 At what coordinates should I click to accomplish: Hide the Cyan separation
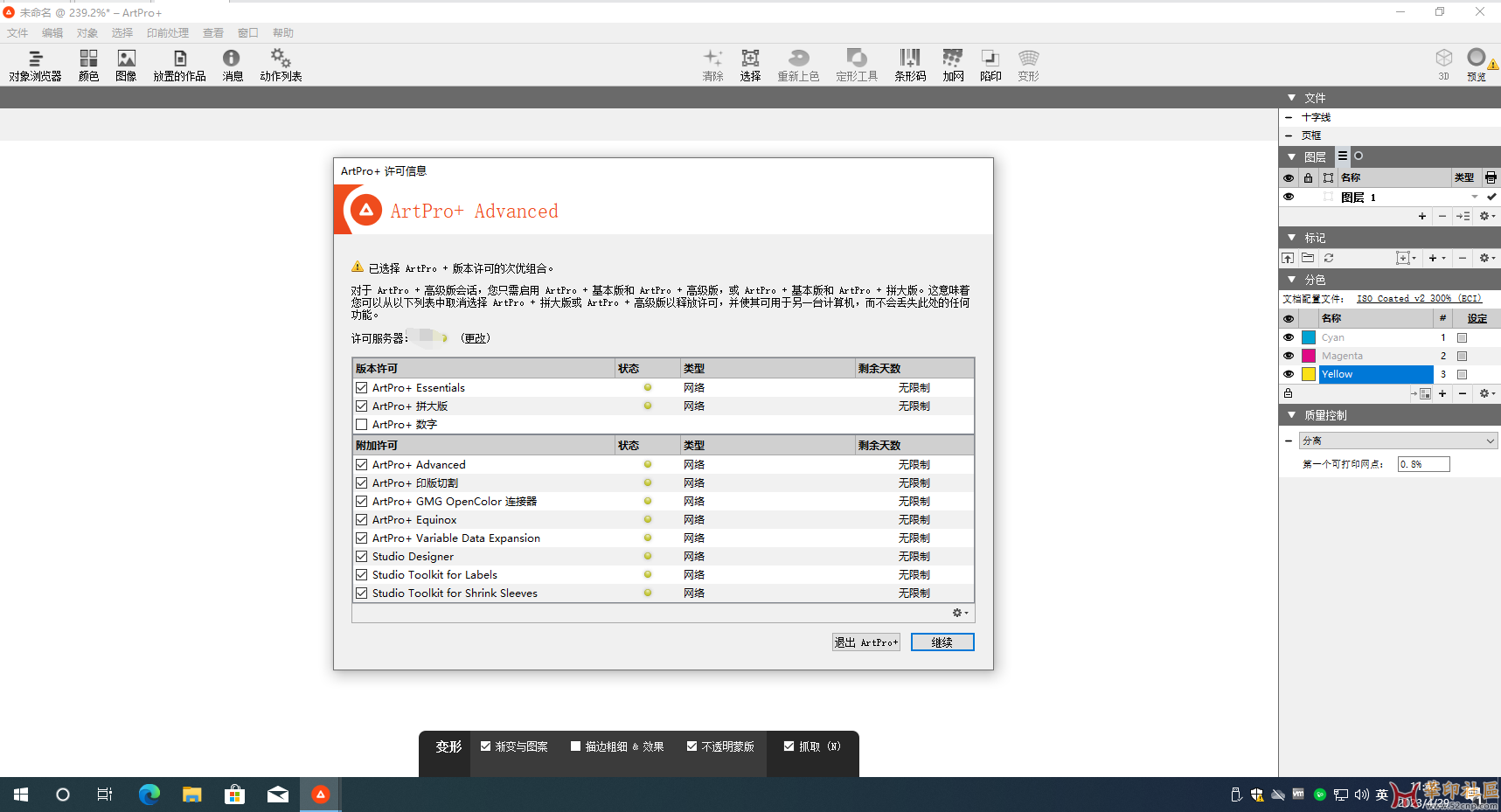[1289, 337]
